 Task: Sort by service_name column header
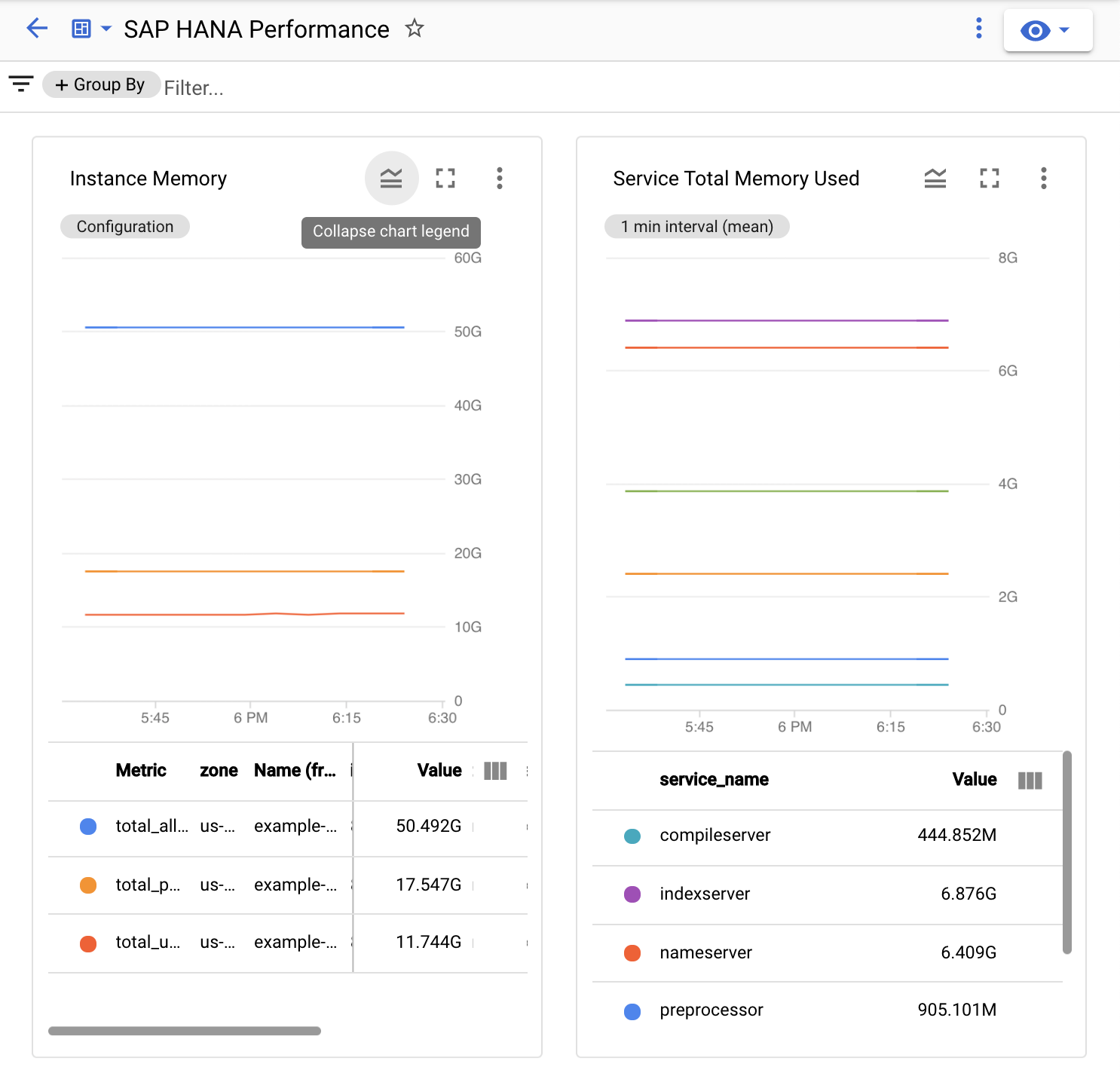715,780
